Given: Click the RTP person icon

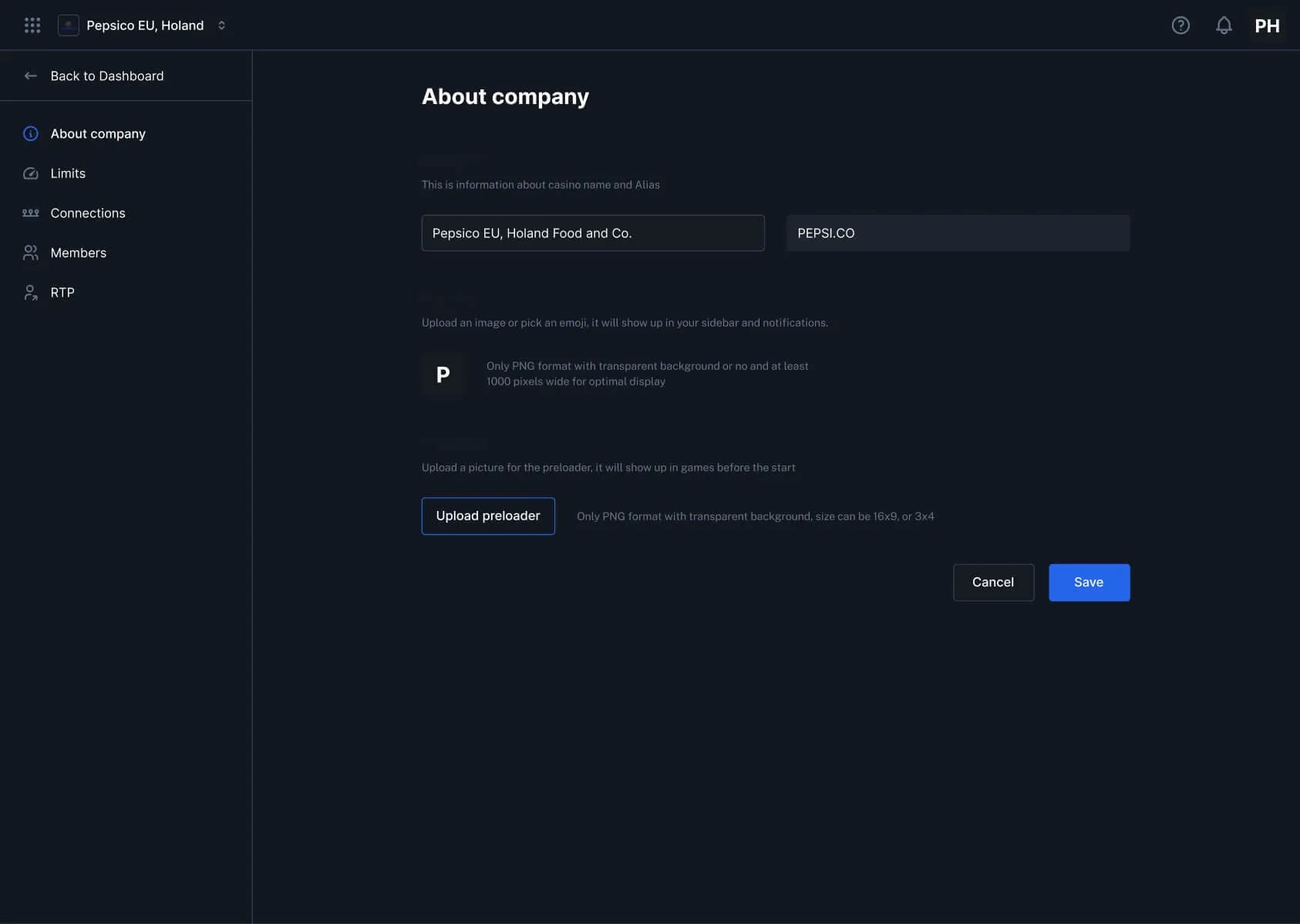Looking at the screenshot, I should (x=31, y=293).
